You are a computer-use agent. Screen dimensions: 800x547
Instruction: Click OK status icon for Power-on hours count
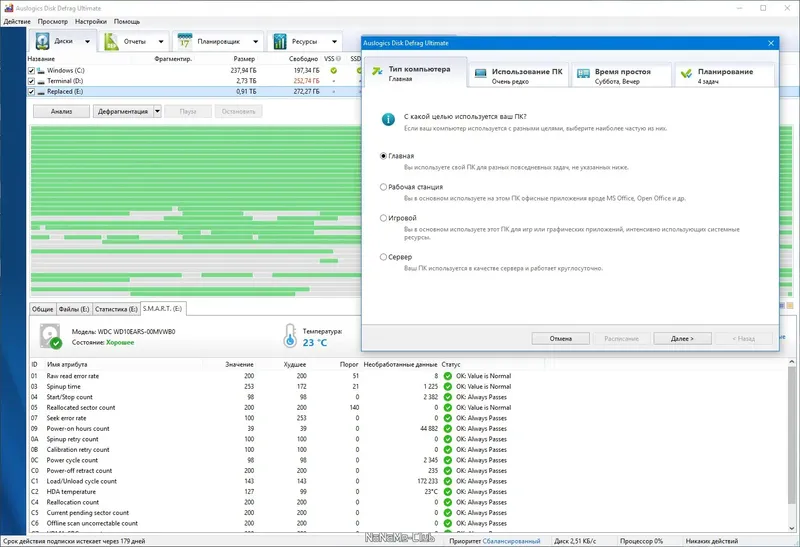pos(447,429)
